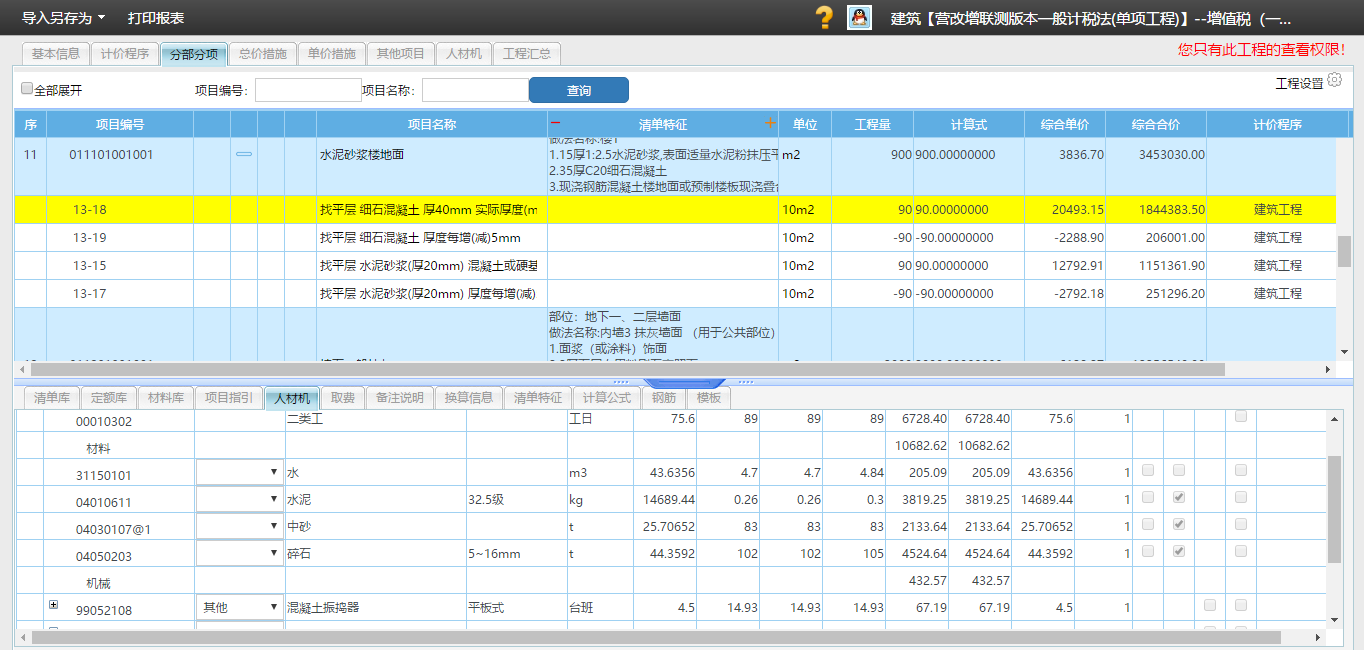Open the 项目指引 lower tab

click(229, 398)
